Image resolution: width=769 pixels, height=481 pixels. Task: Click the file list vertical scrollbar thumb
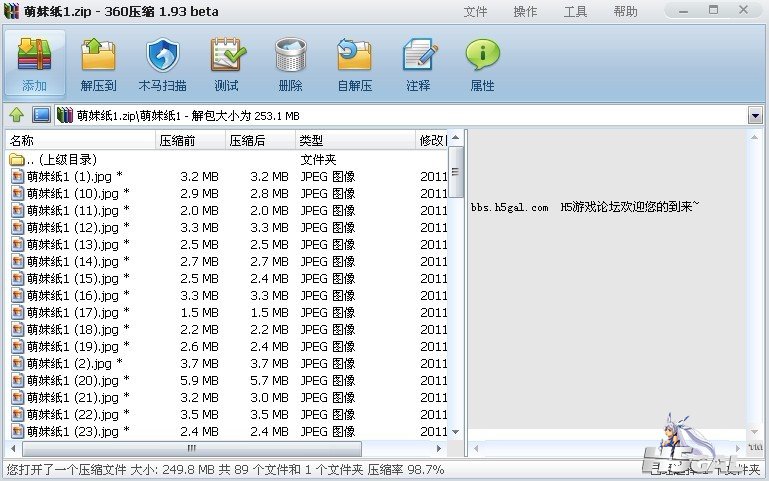point(456,172)
